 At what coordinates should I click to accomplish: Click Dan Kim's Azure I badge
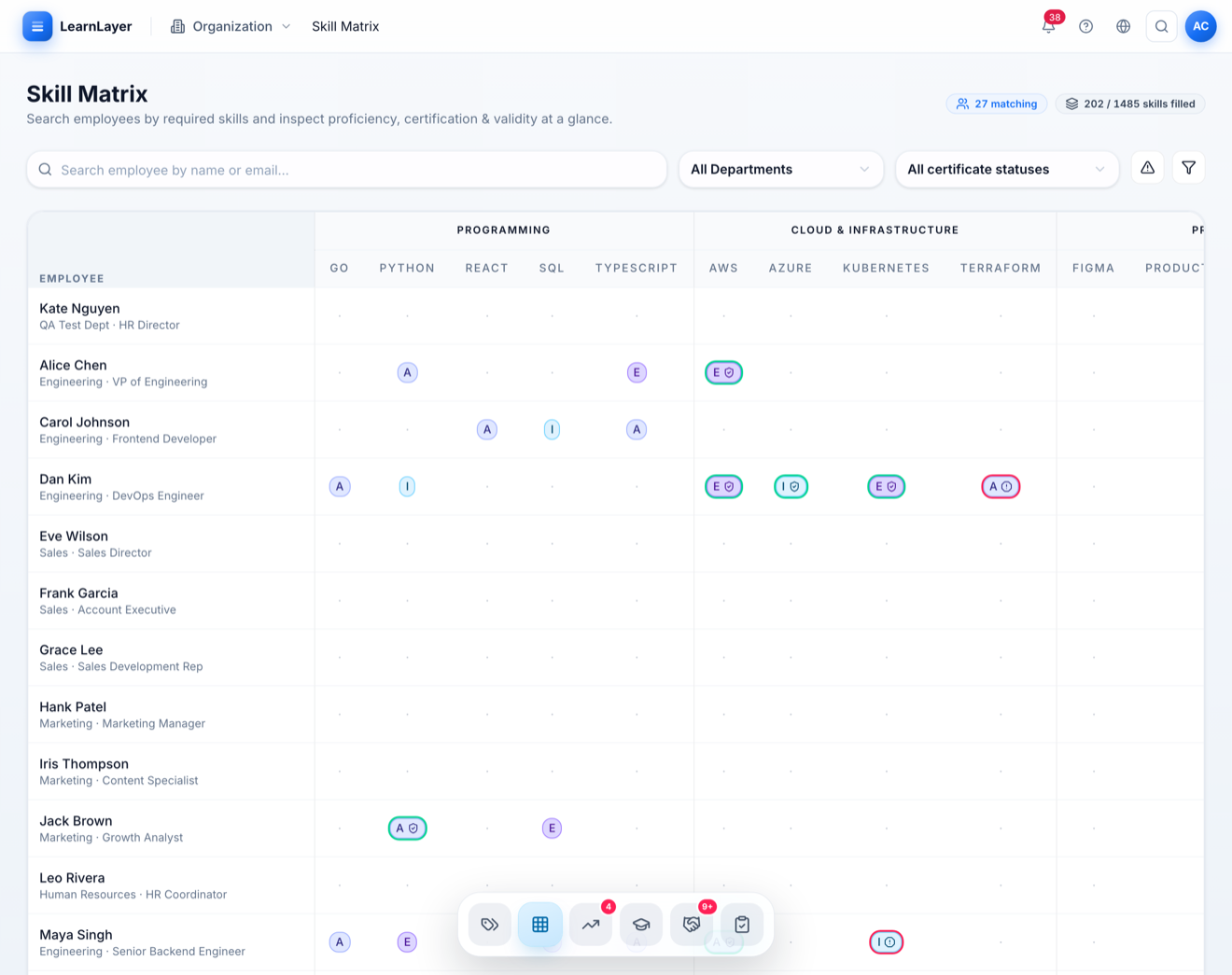(x=791, y=486)
